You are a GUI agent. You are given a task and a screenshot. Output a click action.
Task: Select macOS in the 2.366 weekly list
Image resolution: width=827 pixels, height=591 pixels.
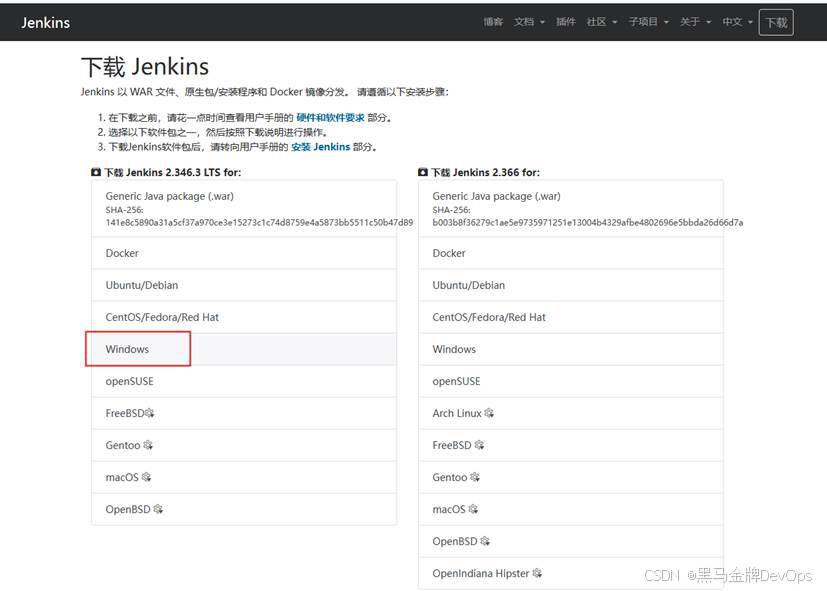coord(571,509)
